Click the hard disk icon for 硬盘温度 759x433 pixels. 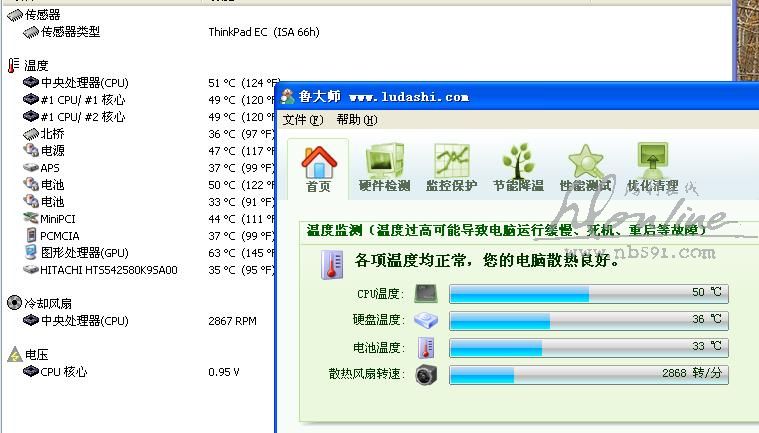coord(426,320)
